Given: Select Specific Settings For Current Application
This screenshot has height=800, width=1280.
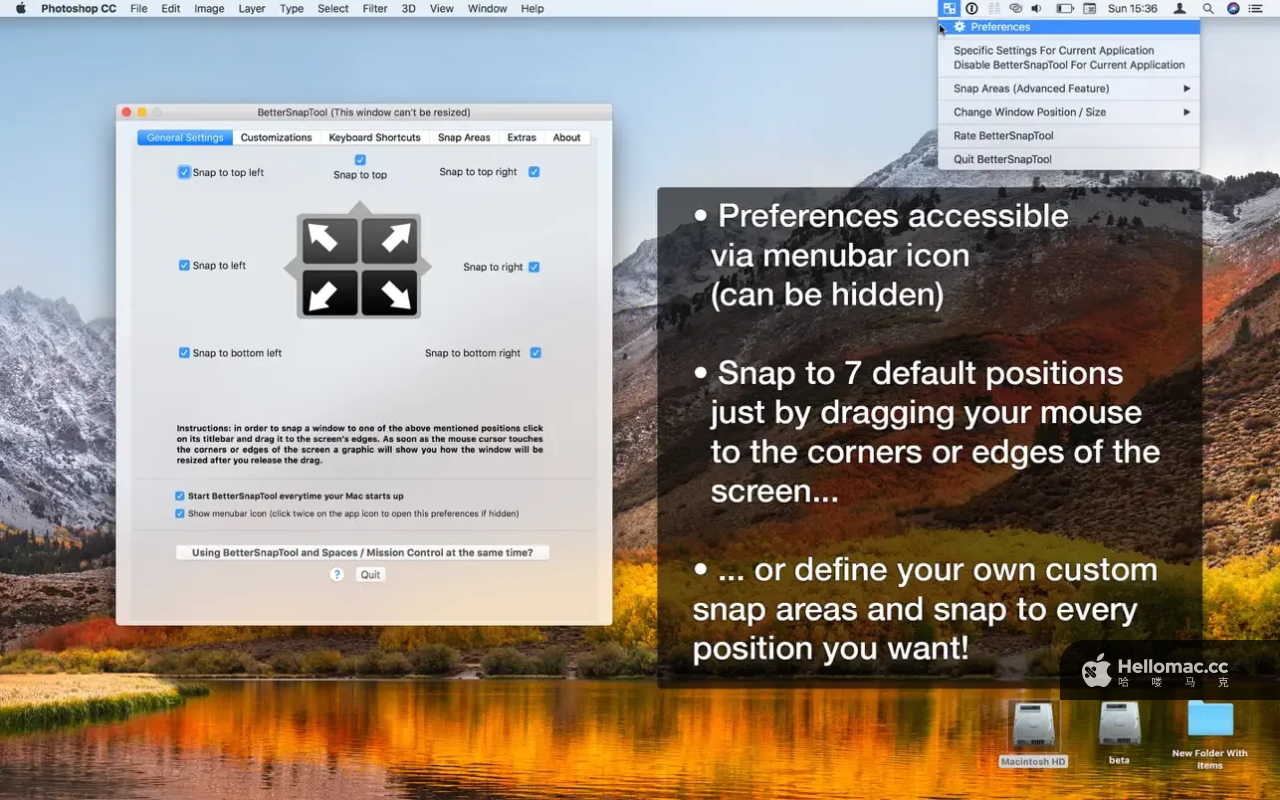Looking at the screenshot, I should [x=1068, y=50].
